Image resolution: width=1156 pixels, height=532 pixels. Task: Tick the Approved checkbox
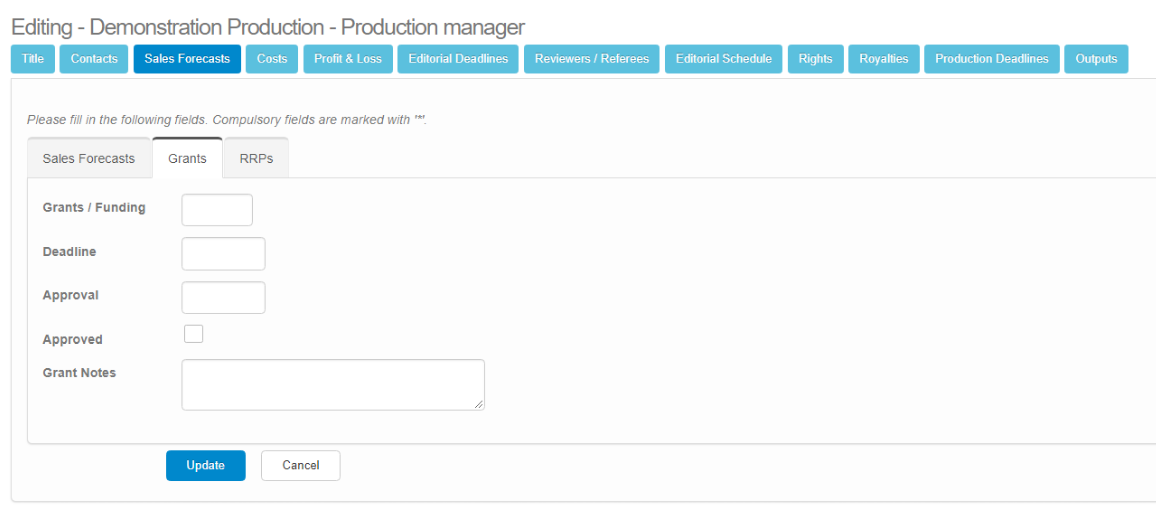pos(194,334)
